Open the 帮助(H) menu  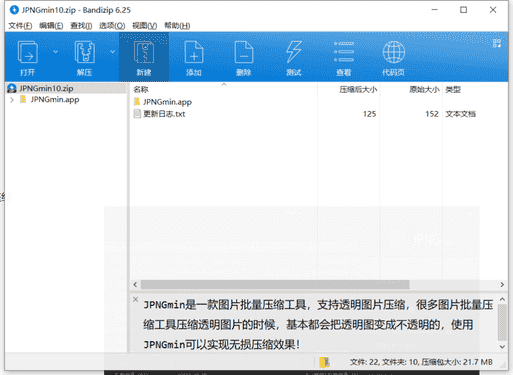tap(177, 26)
